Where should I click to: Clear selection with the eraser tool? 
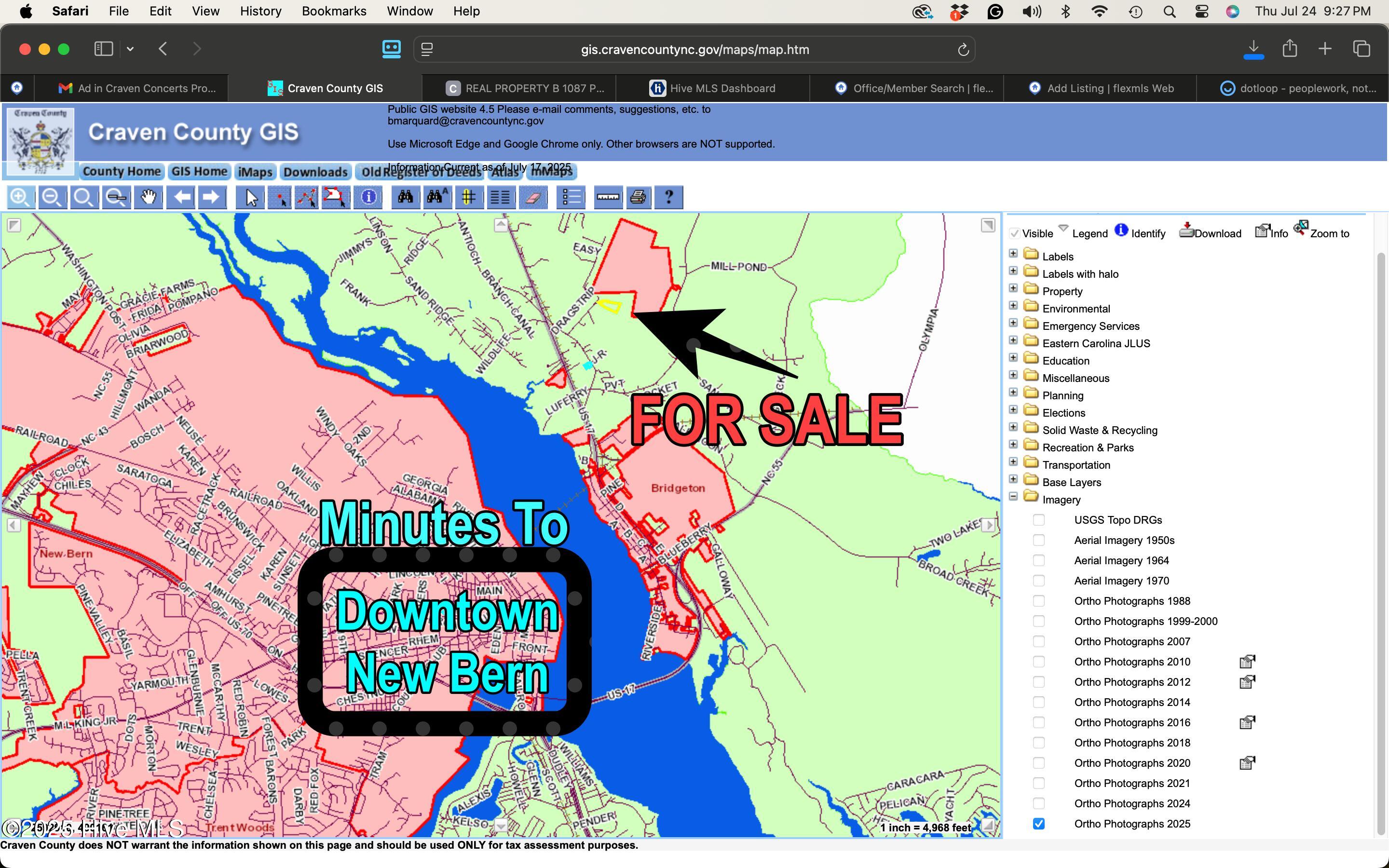(532, 198)
